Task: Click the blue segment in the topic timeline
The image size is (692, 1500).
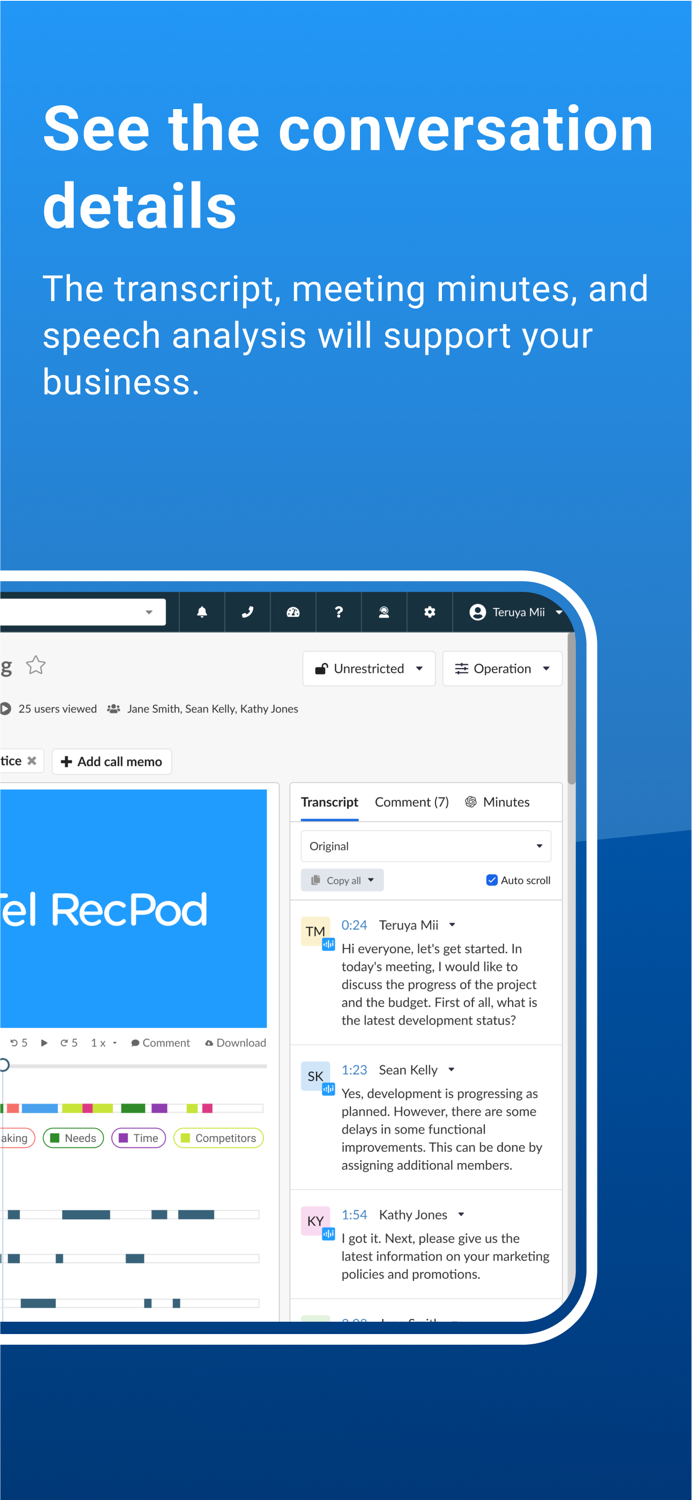Action: tap(40, 1108)
